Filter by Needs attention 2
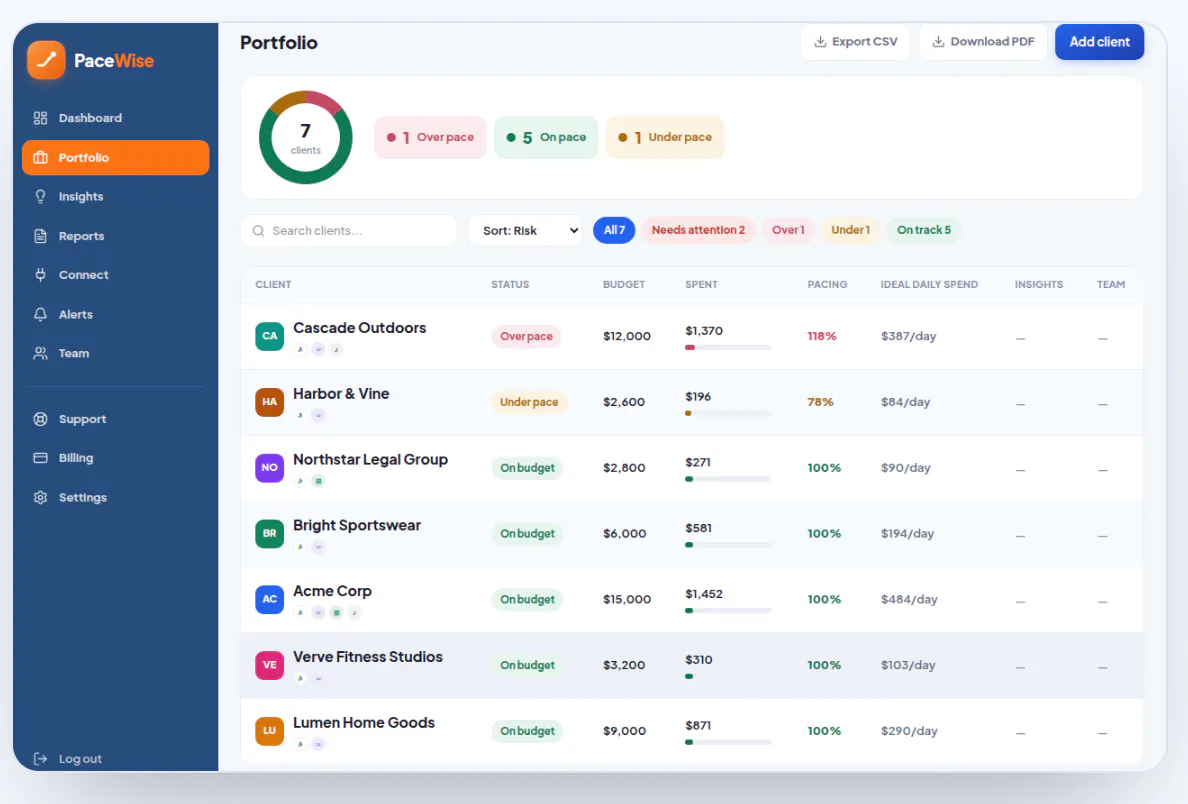 [x=698, y=230]
